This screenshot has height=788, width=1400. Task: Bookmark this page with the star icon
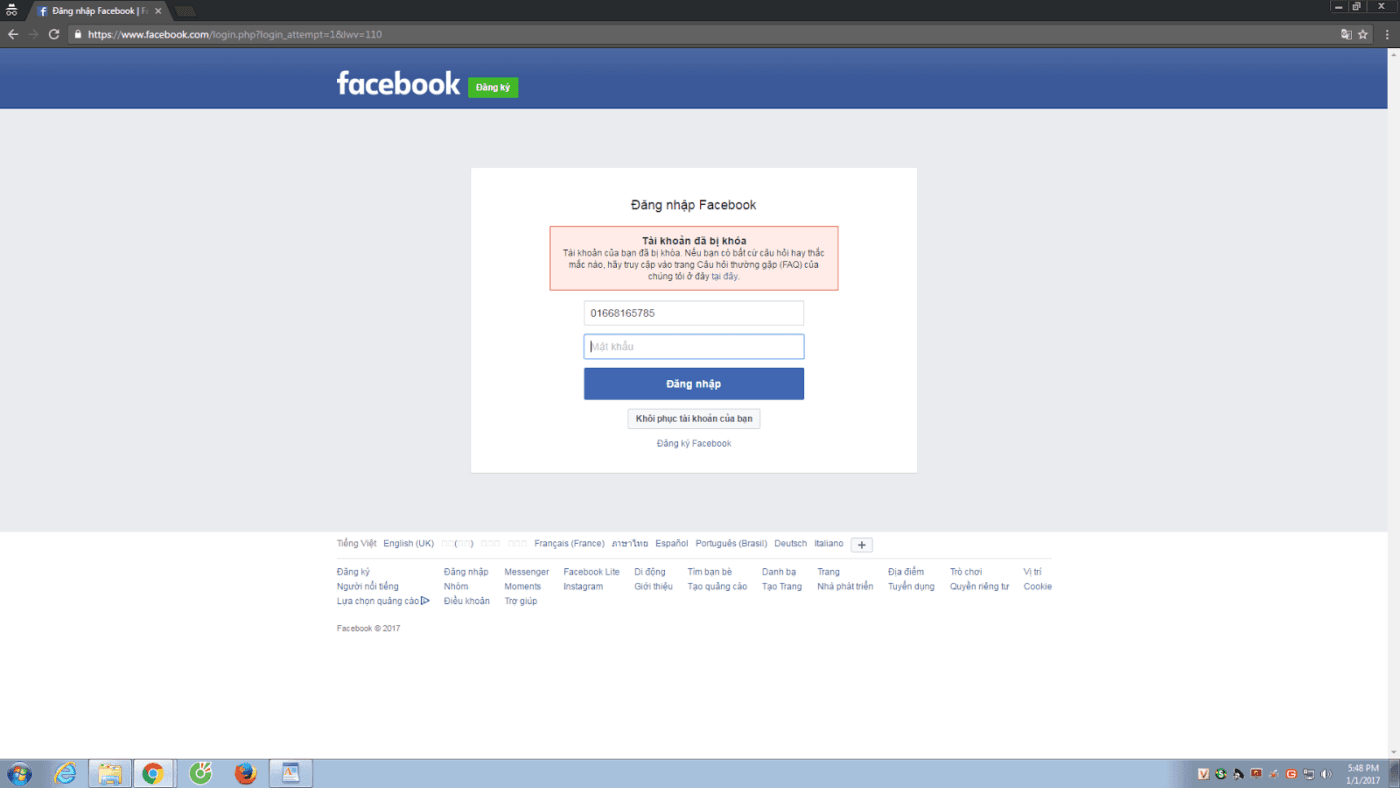coord(1362,34)
